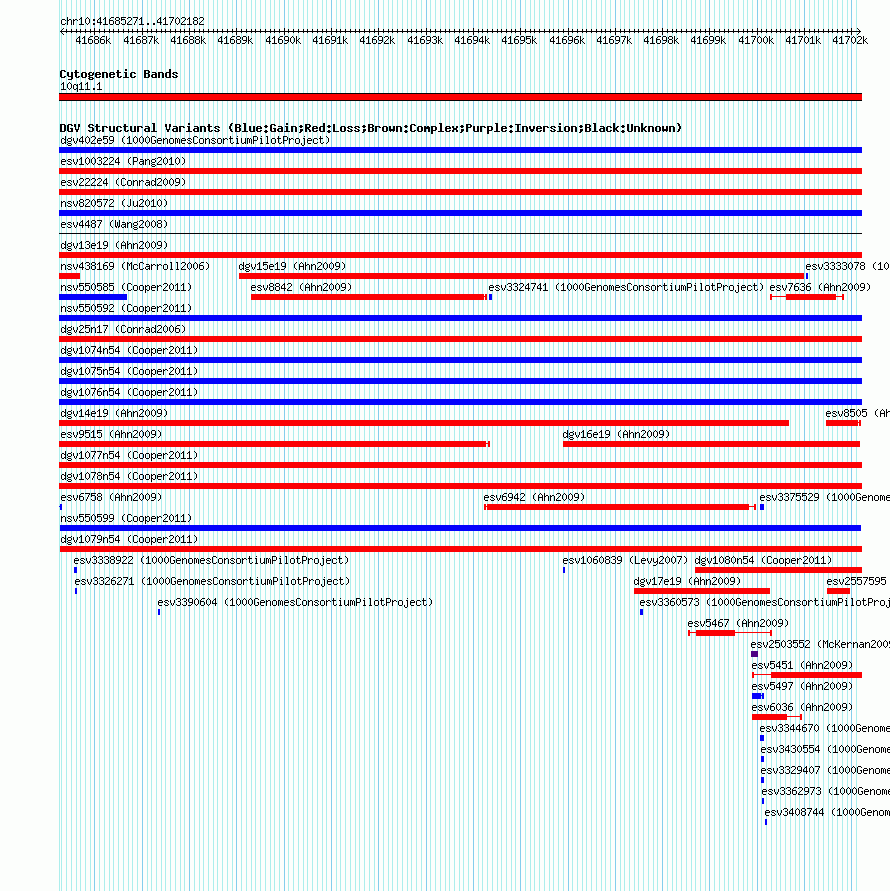Click dgv1078n54 (Cooper2011) label
Viewport: 890px width, 891px height.
pos(129,477)
